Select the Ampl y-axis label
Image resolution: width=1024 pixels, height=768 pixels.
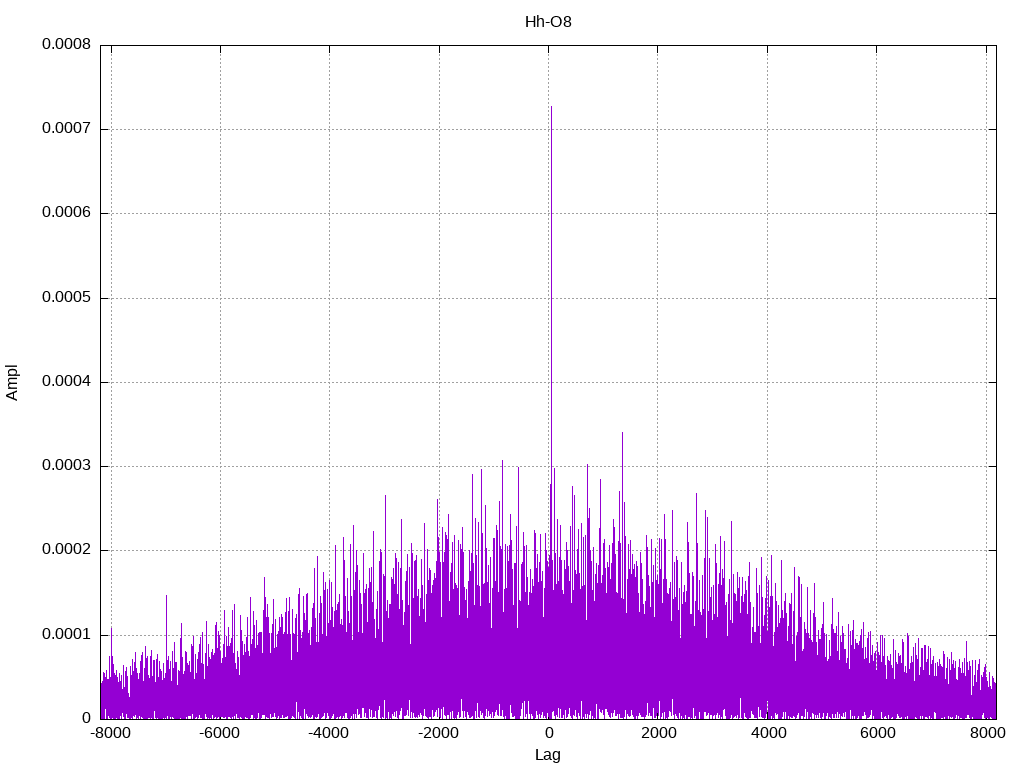13,382
